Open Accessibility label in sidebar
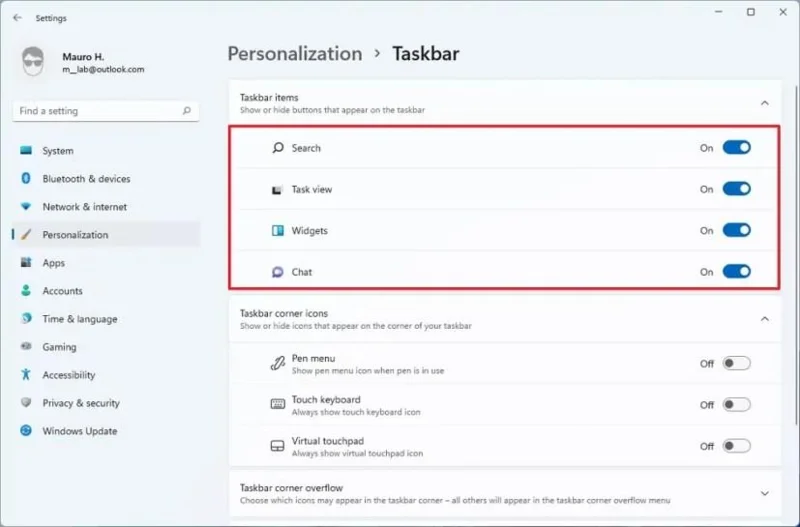 [x=69, y=375]
